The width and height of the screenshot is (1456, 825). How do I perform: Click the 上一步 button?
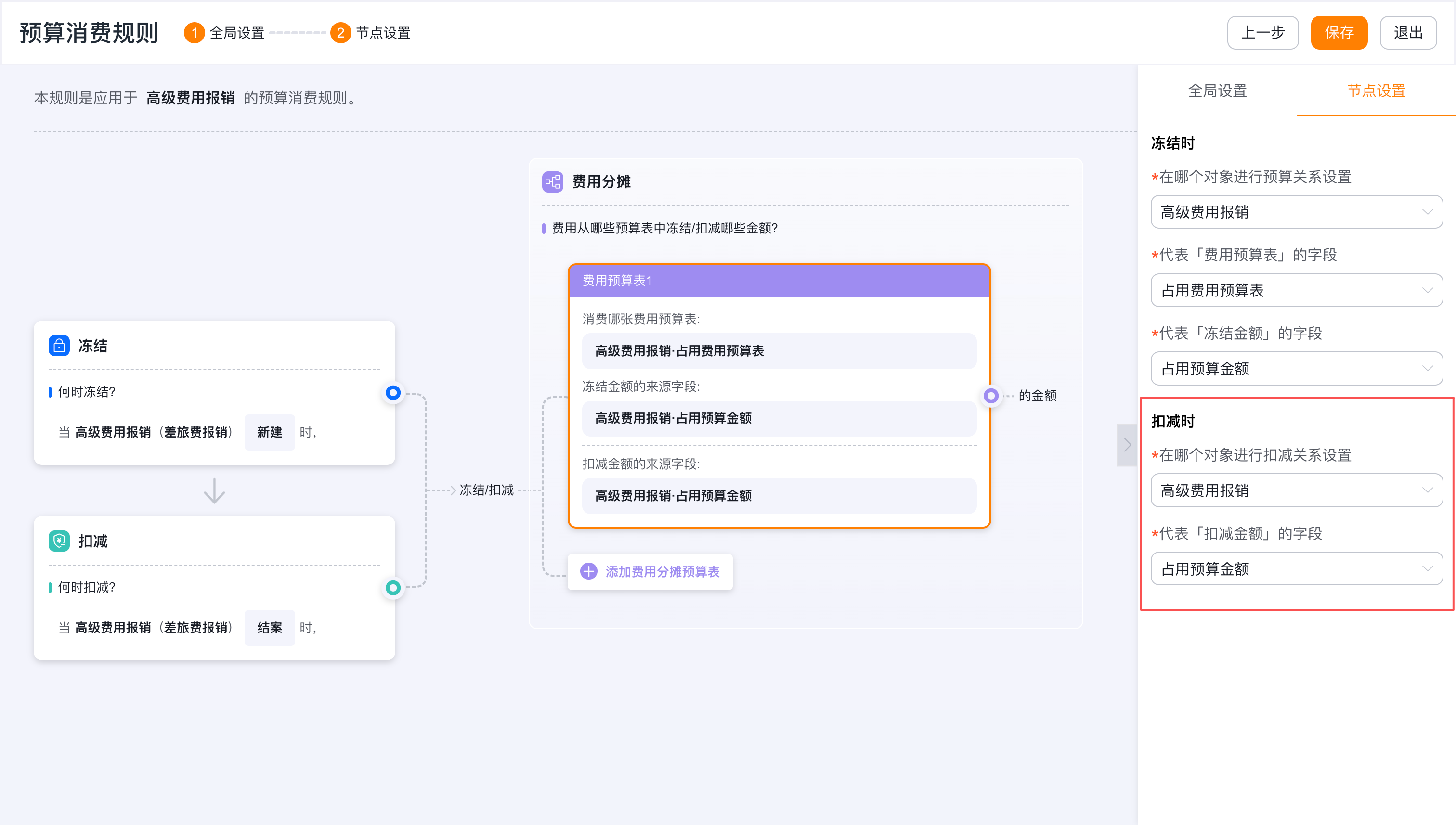(x=1262, y=33)
